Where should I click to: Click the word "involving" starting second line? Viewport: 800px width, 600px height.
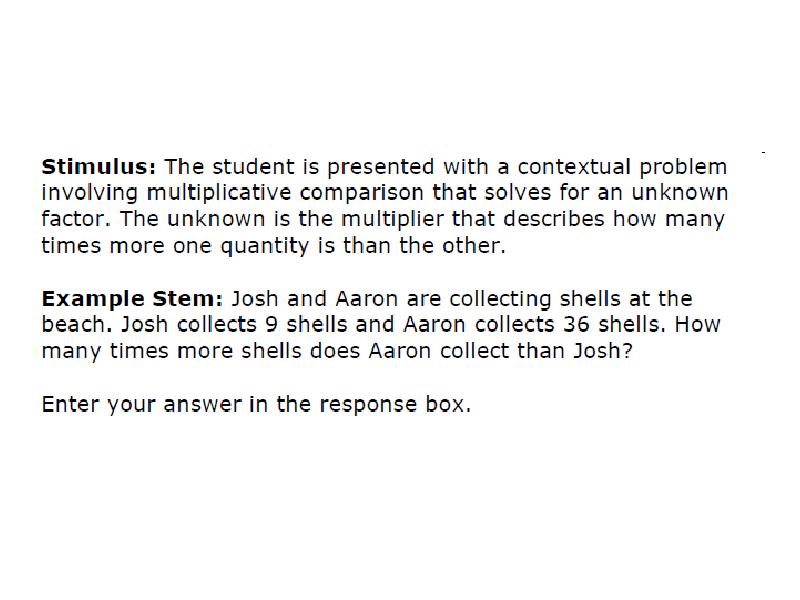(x=89, y=193)
